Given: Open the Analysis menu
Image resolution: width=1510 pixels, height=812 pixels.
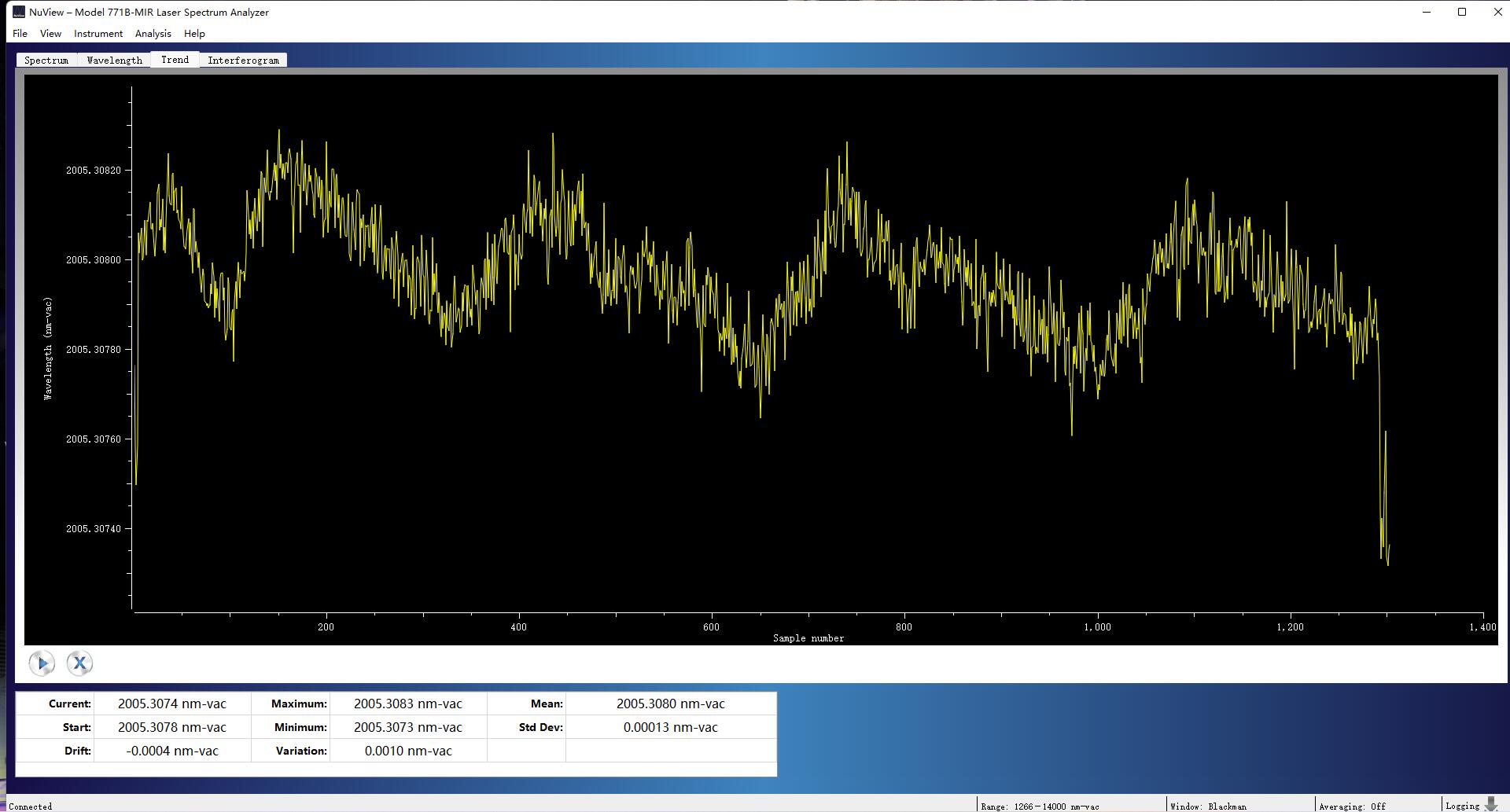Looking at the screenshot, I should (153, 34).
